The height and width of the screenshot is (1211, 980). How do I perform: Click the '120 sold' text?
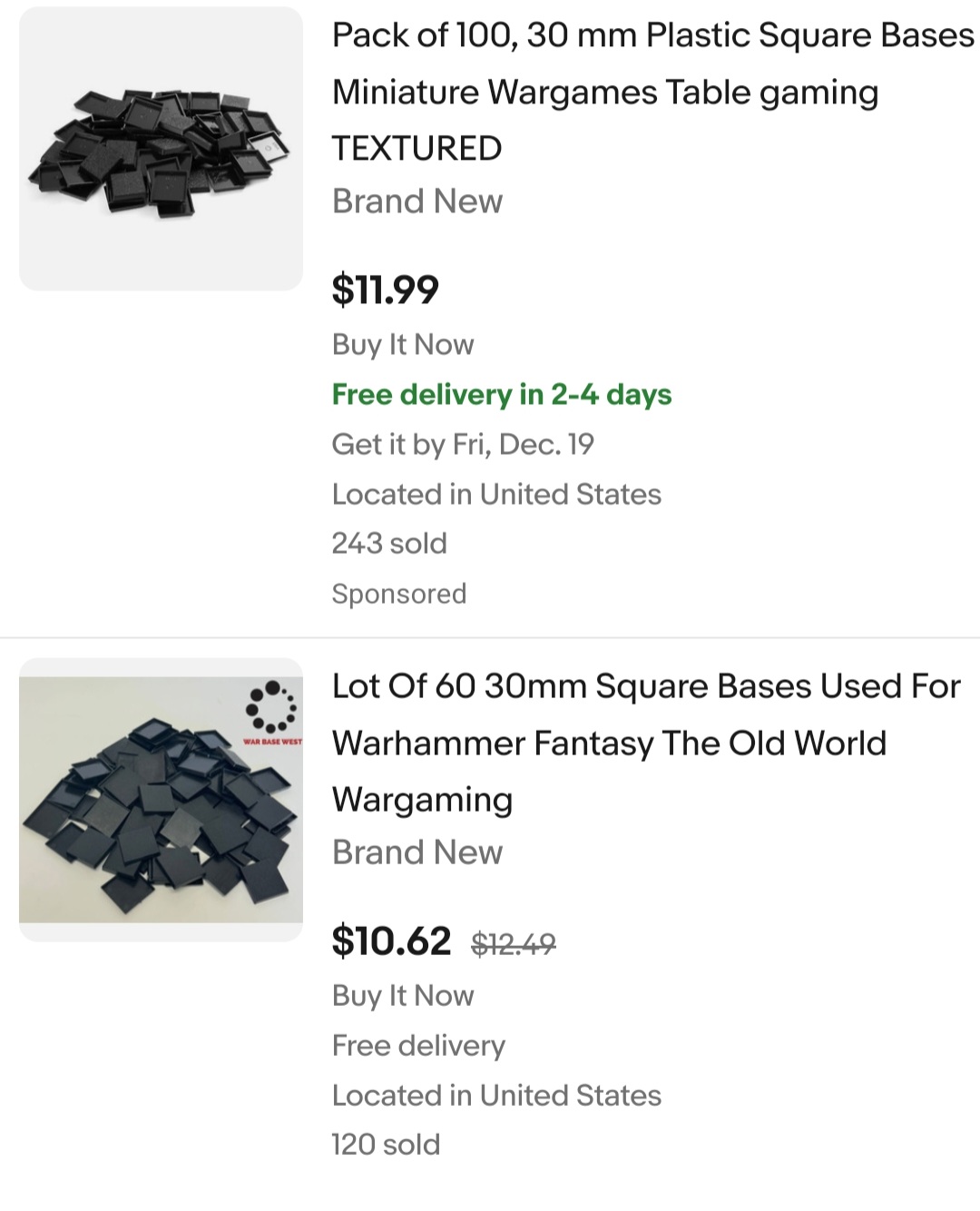coord(386,1144)
